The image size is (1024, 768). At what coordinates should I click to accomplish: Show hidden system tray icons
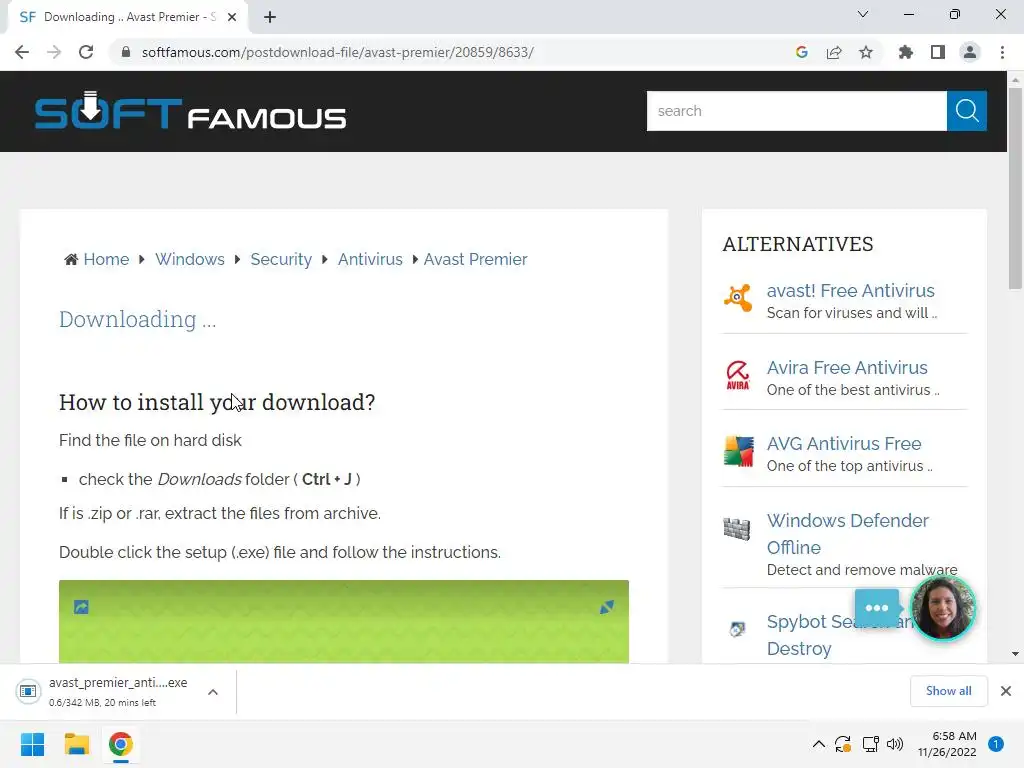(x=818, y=744)
